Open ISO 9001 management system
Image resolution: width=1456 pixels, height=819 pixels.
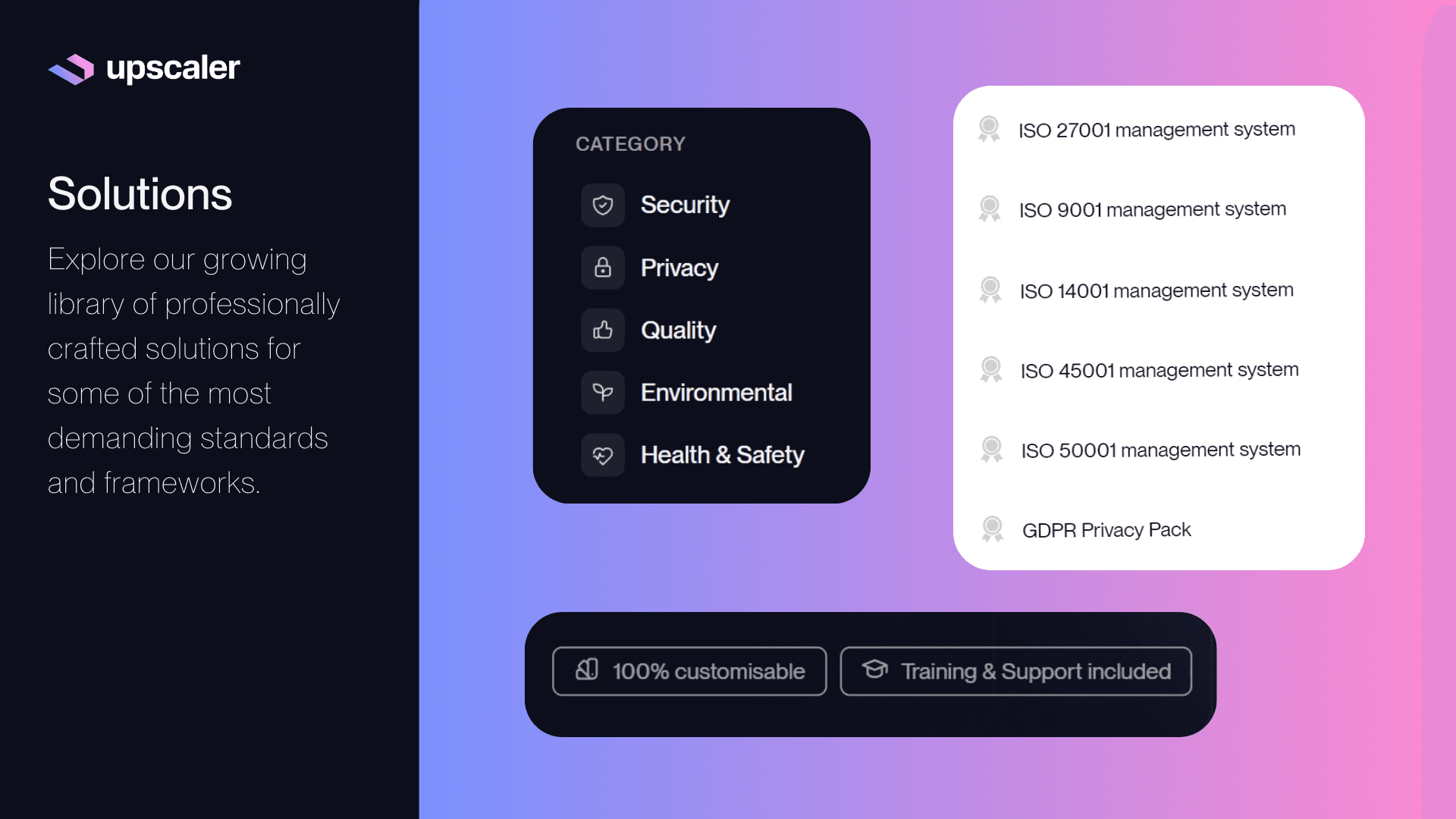[1152, 209]
